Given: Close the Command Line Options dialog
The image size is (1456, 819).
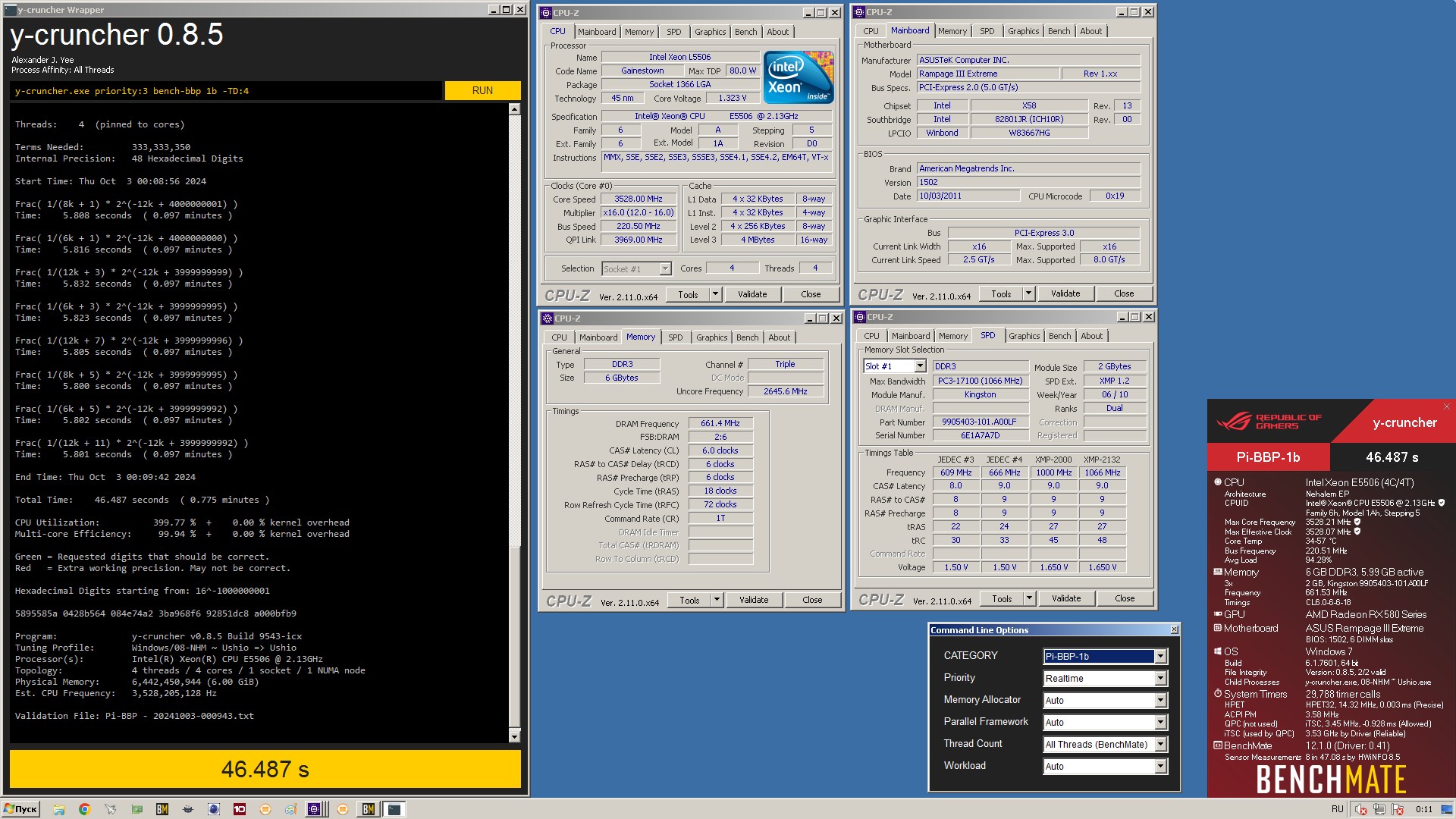Looking at the screenshot, I should [x=1174, y=629].
